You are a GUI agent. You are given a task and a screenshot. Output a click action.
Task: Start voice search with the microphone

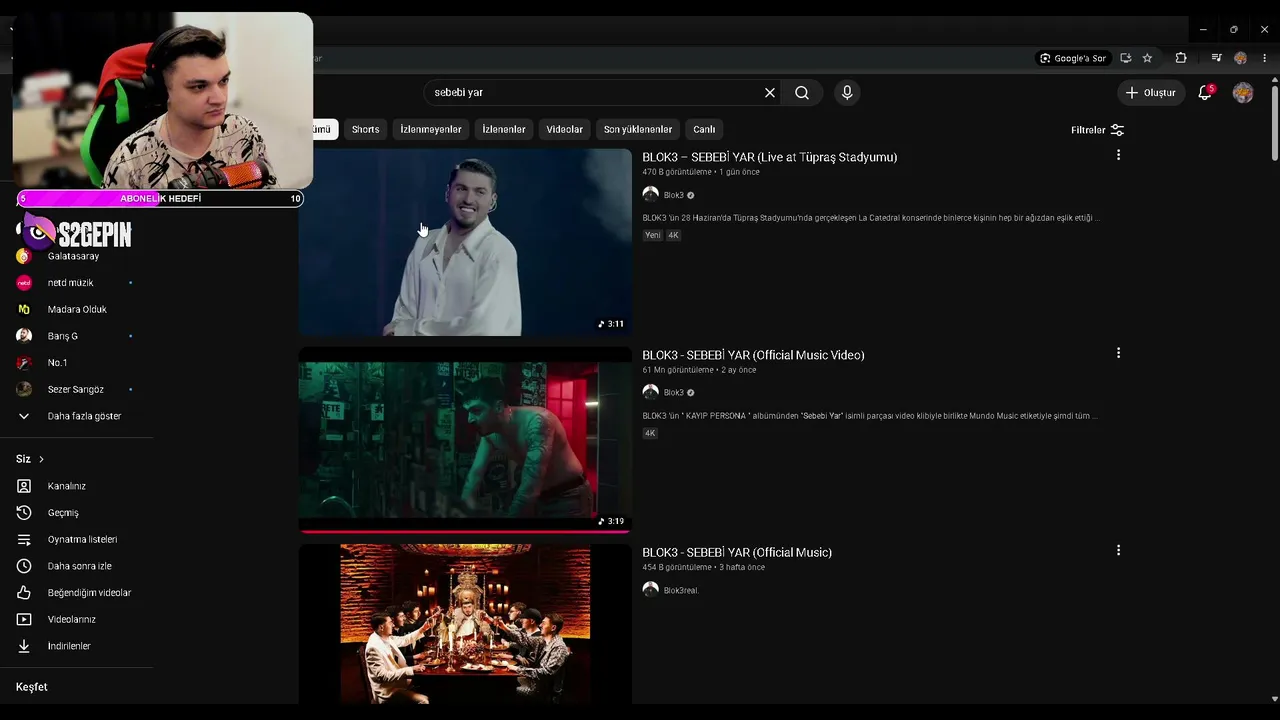pyautogui.click(x=847, y=92)
